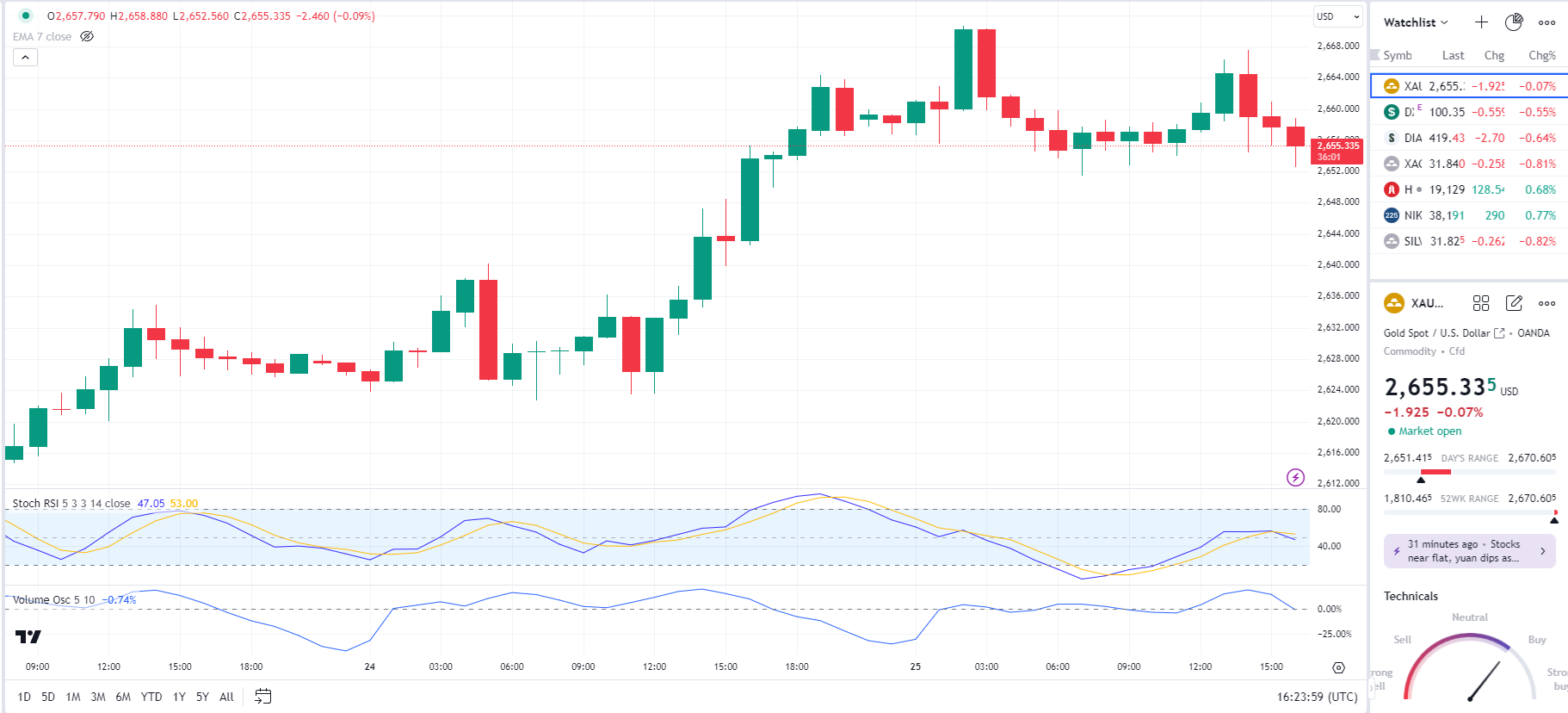Open the Go to date calendar icon
Image resolution: width=1568 pixels, height=713 pixels.
tap(263, 697)
